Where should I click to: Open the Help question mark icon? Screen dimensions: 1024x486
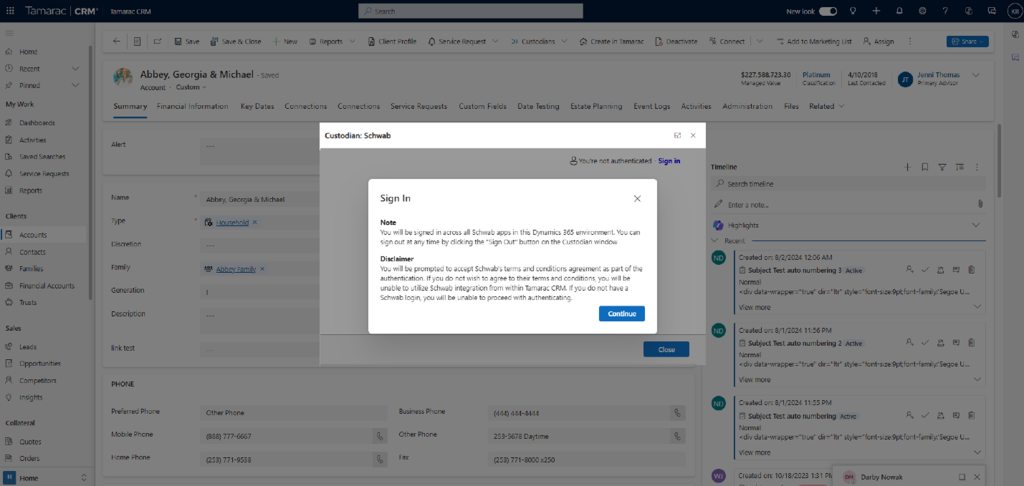tap(945, 11)
